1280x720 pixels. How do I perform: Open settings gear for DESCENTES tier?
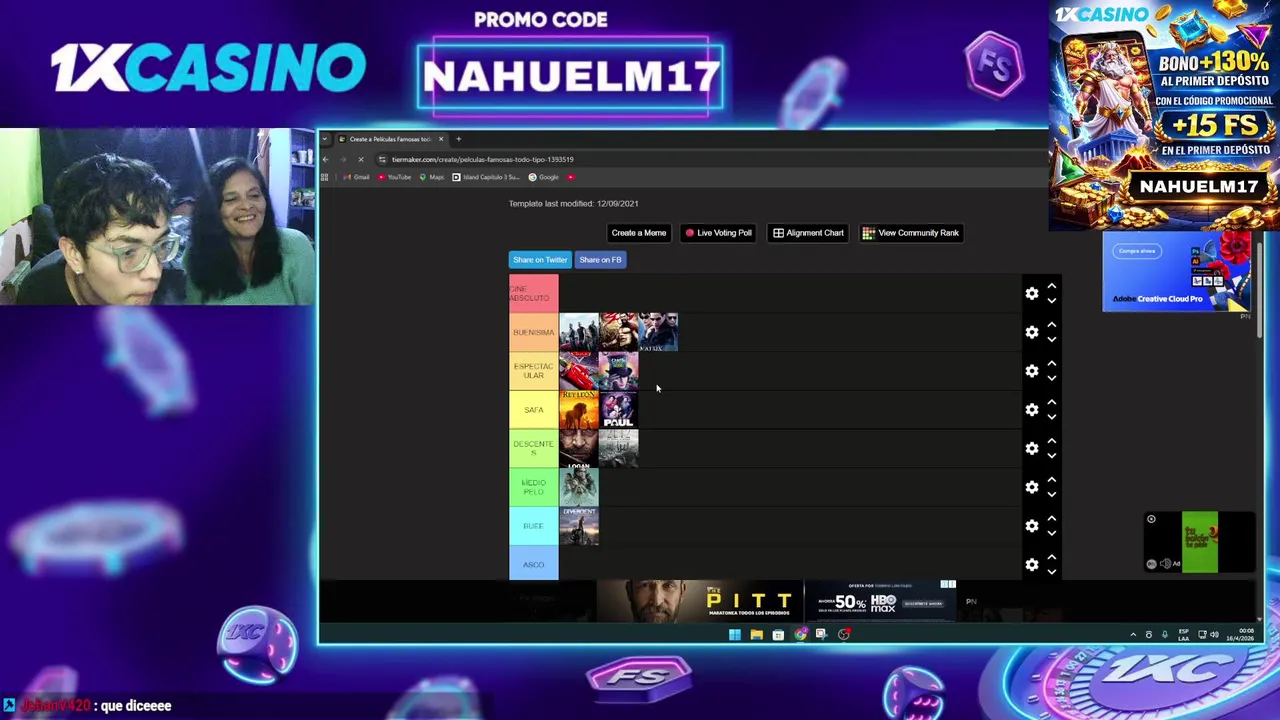1031,448
